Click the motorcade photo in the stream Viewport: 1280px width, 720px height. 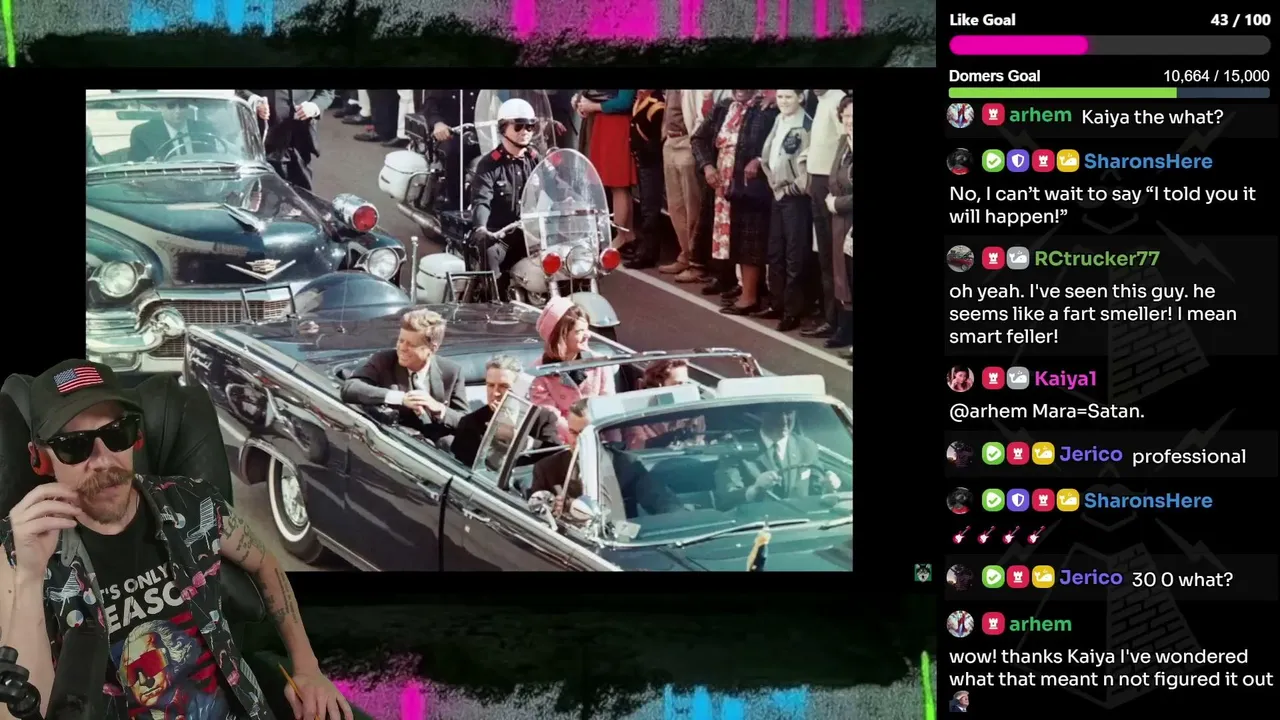click(x=469, y=330)
